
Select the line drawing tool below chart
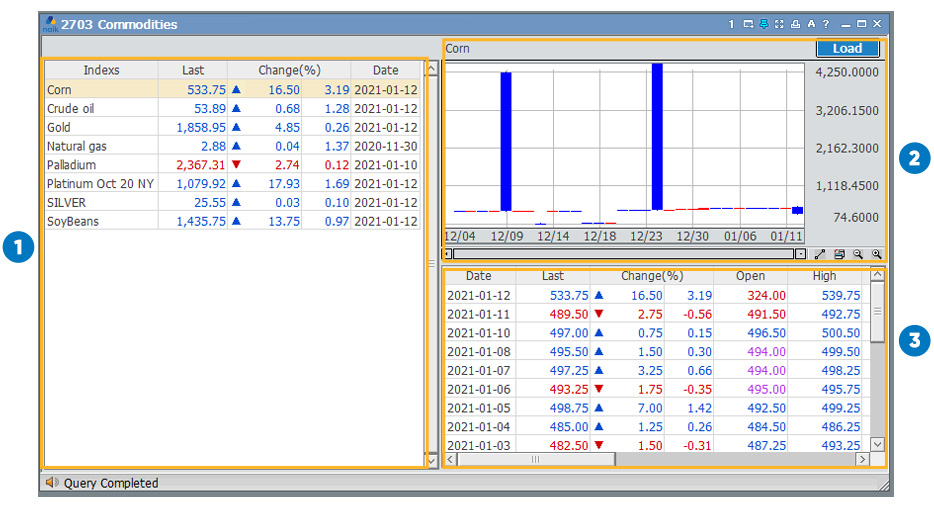point(821,254)
